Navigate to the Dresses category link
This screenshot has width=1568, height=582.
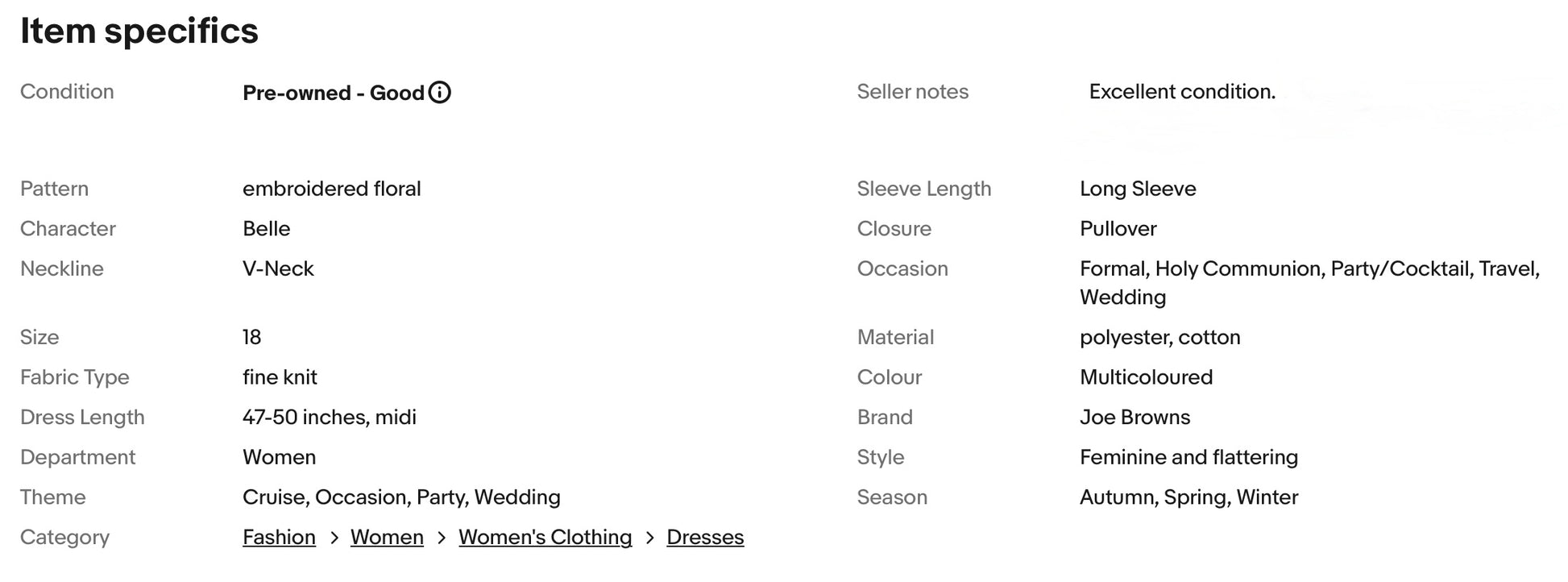click(x=705, y=538)
